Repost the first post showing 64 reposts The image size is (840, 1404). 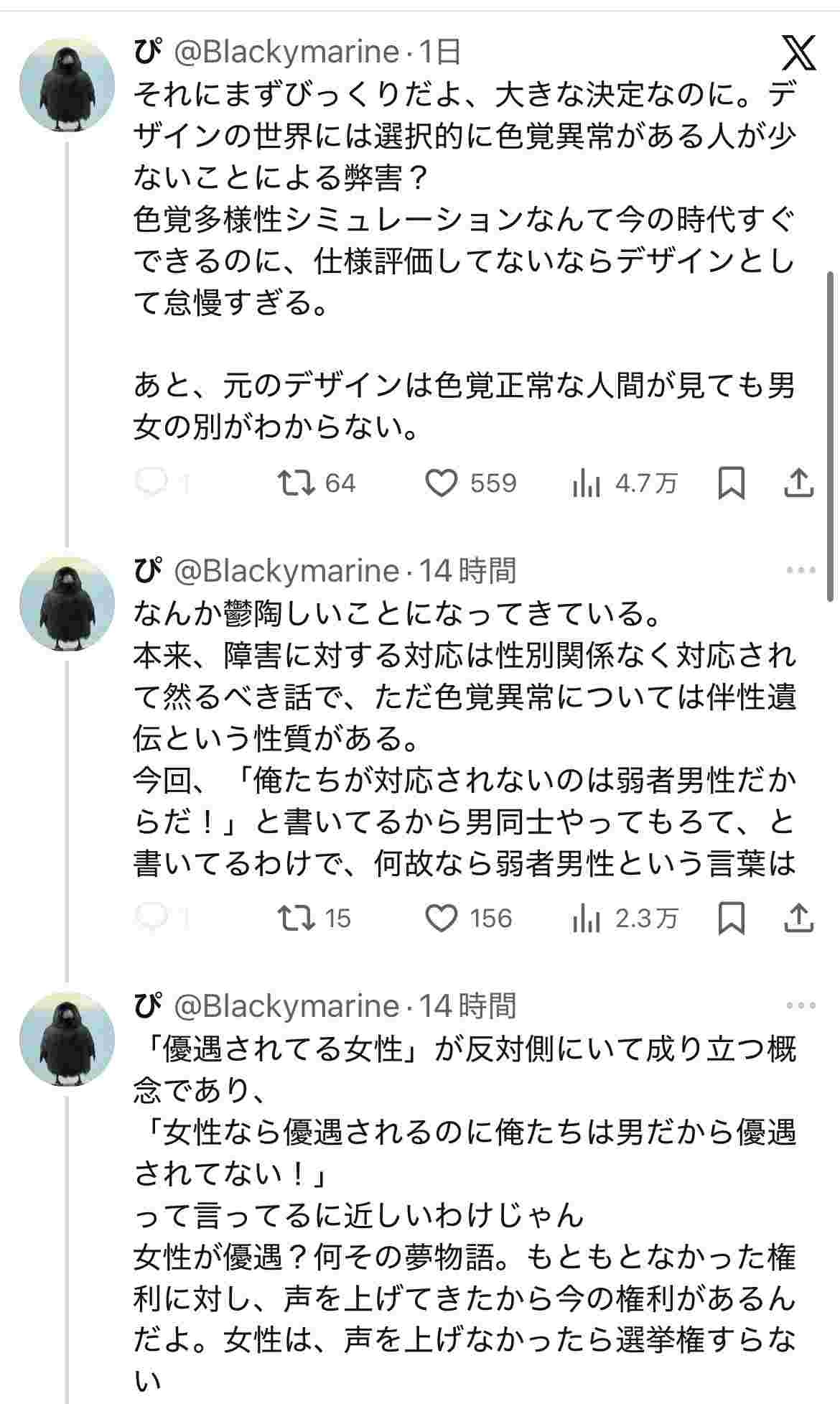[297, 483]
